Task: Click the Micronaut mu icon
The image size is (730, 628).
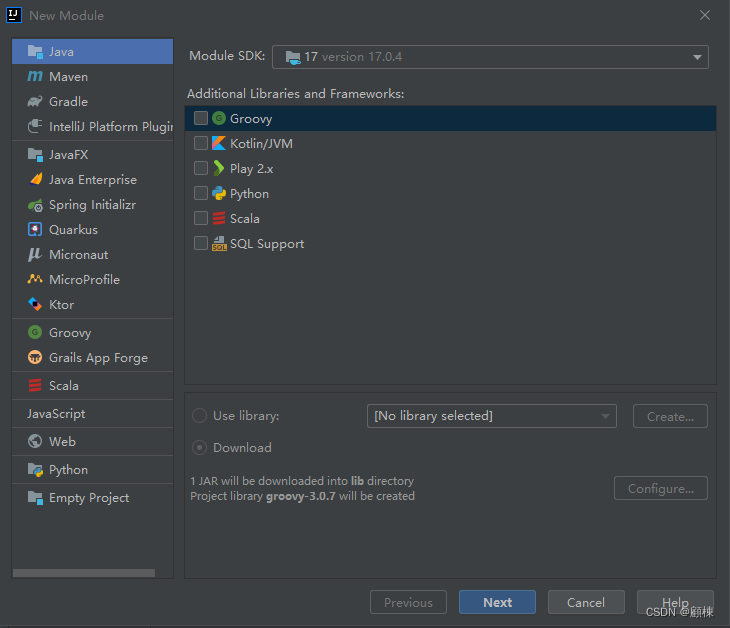Action: coord(35,254)
